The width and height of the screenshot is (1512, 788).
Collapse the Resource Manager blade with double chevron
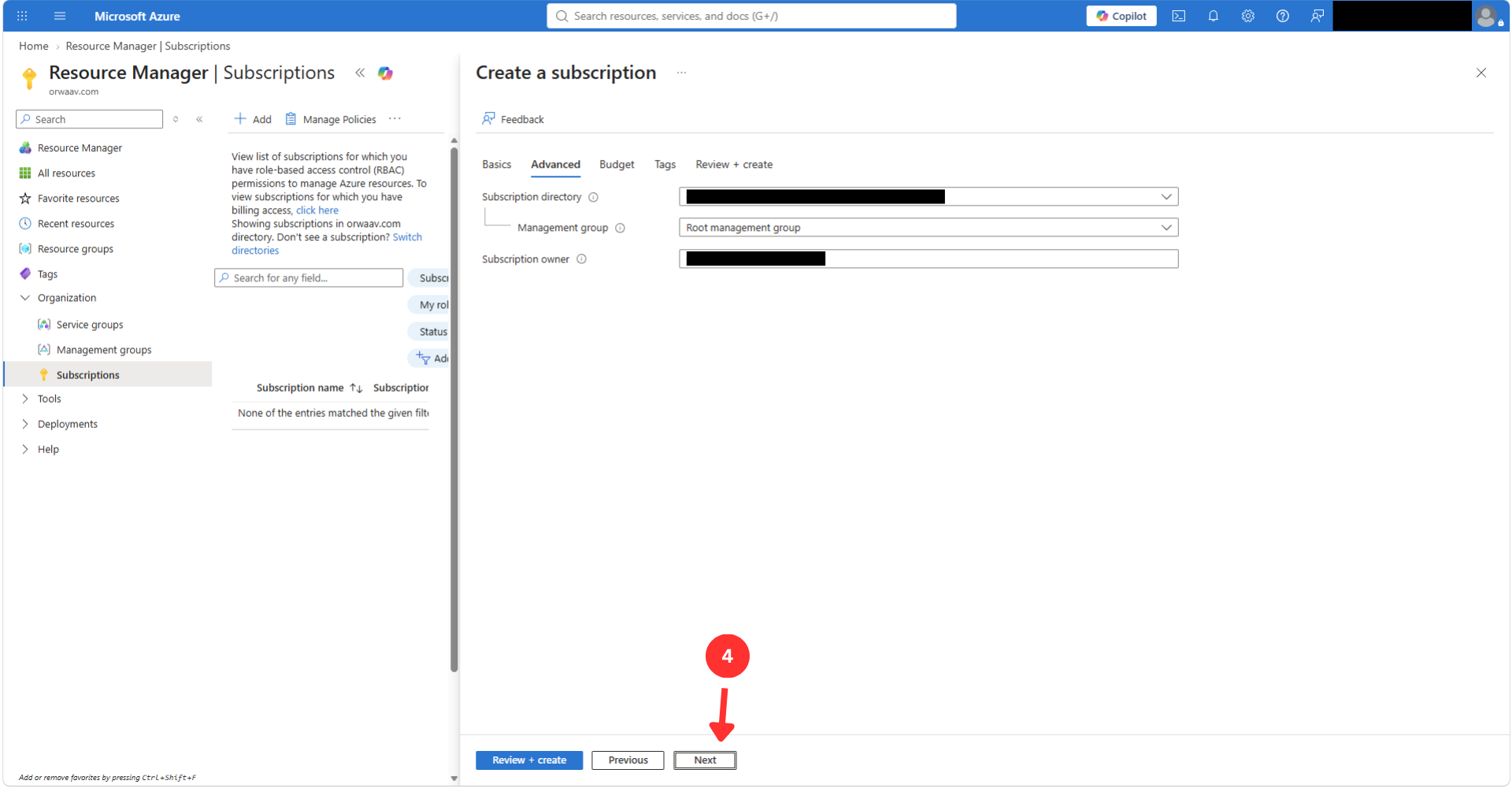tap(360, 72)
